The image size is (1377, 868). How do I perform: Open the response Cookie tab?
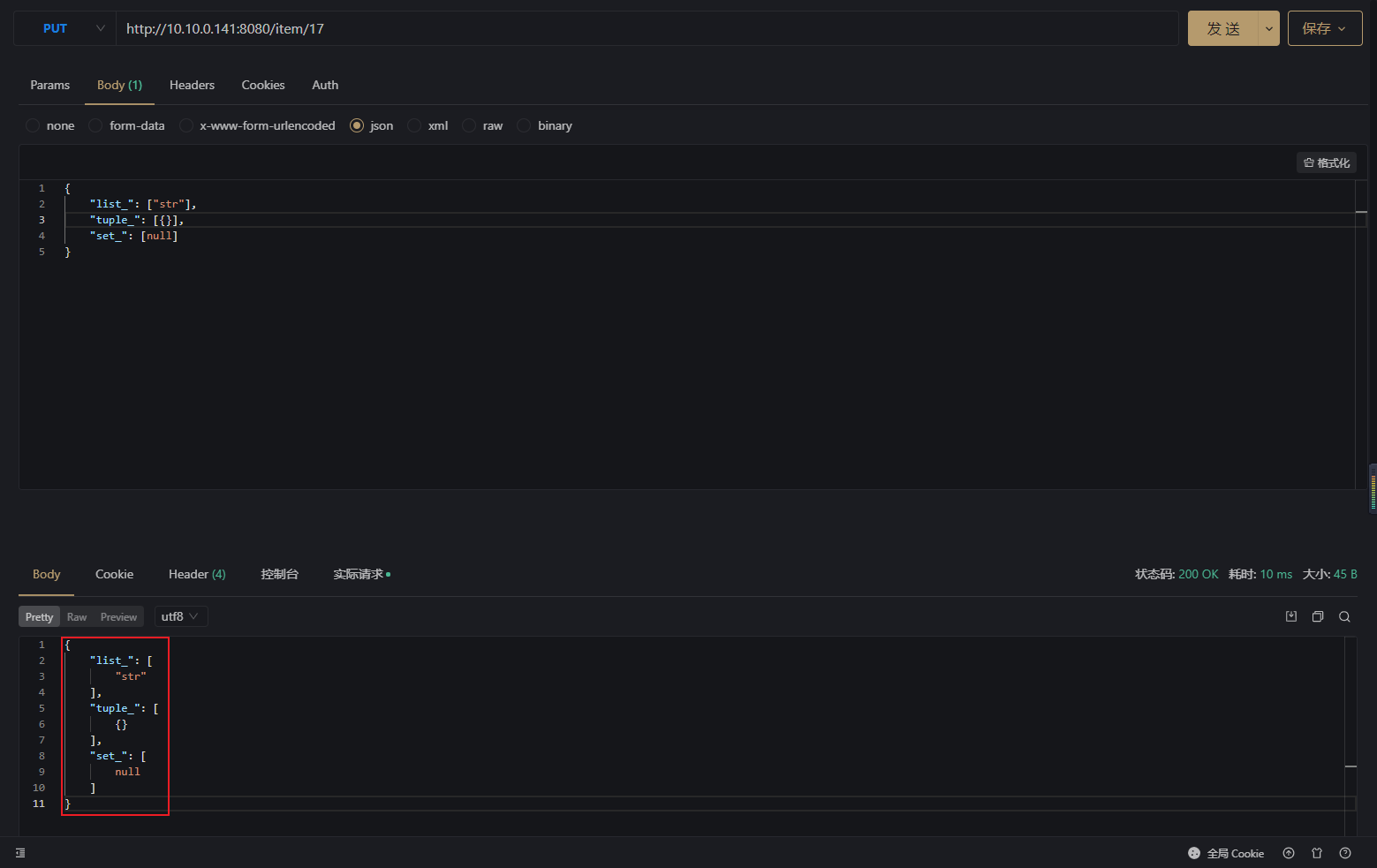[114, 574]
